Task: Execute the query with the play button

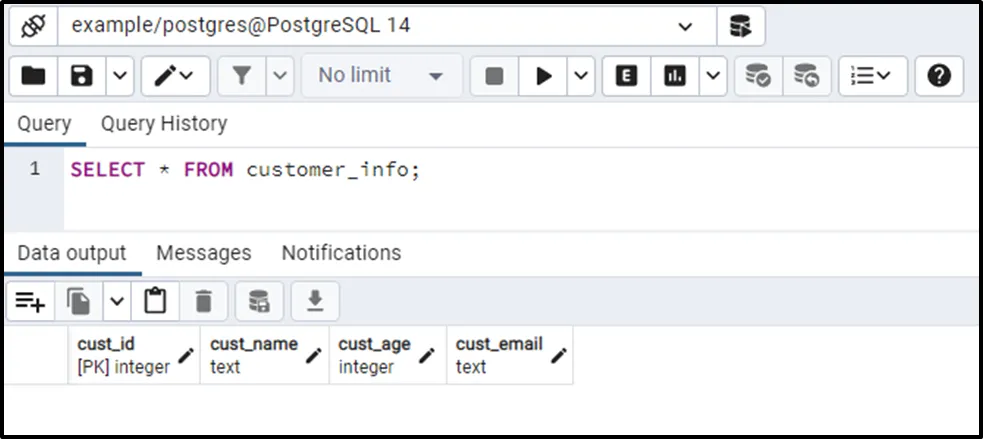Action: pyautogui.click(x=544, y=76)
